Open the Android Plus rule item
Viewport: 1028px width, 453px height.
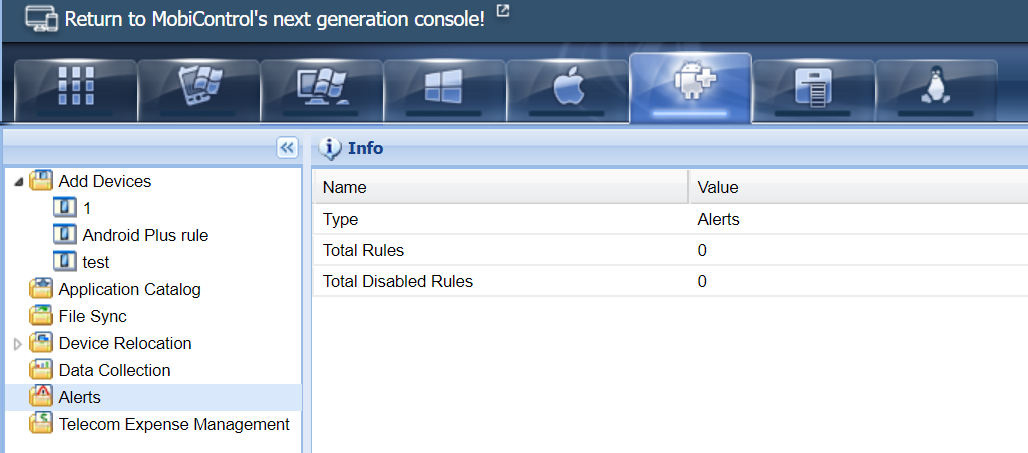click(145, 235)
